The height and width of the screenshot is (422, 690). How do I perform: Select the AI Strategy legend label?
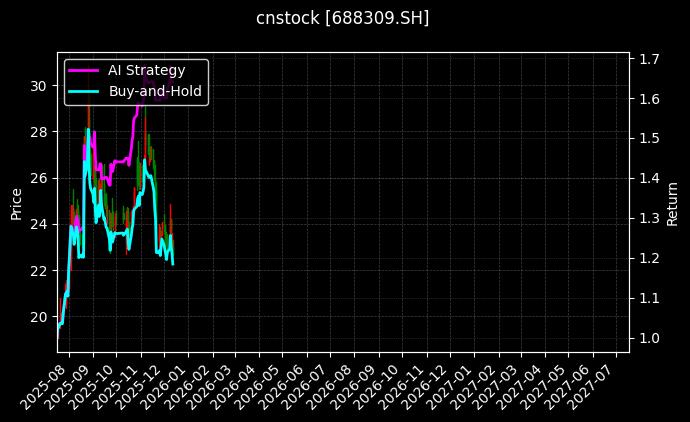tap(146, 70)
